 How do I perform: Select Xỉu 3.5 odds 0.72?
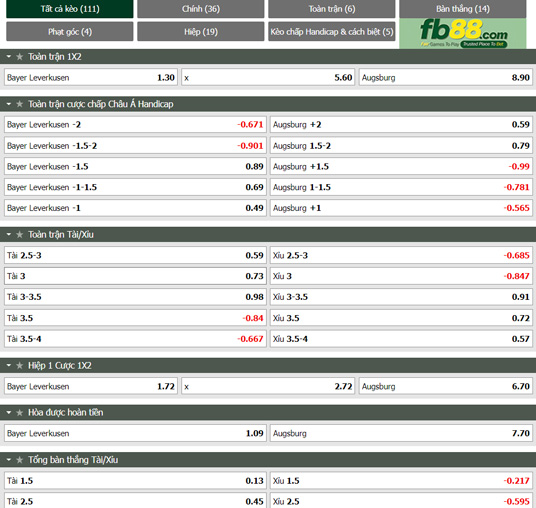pos(401,318)
